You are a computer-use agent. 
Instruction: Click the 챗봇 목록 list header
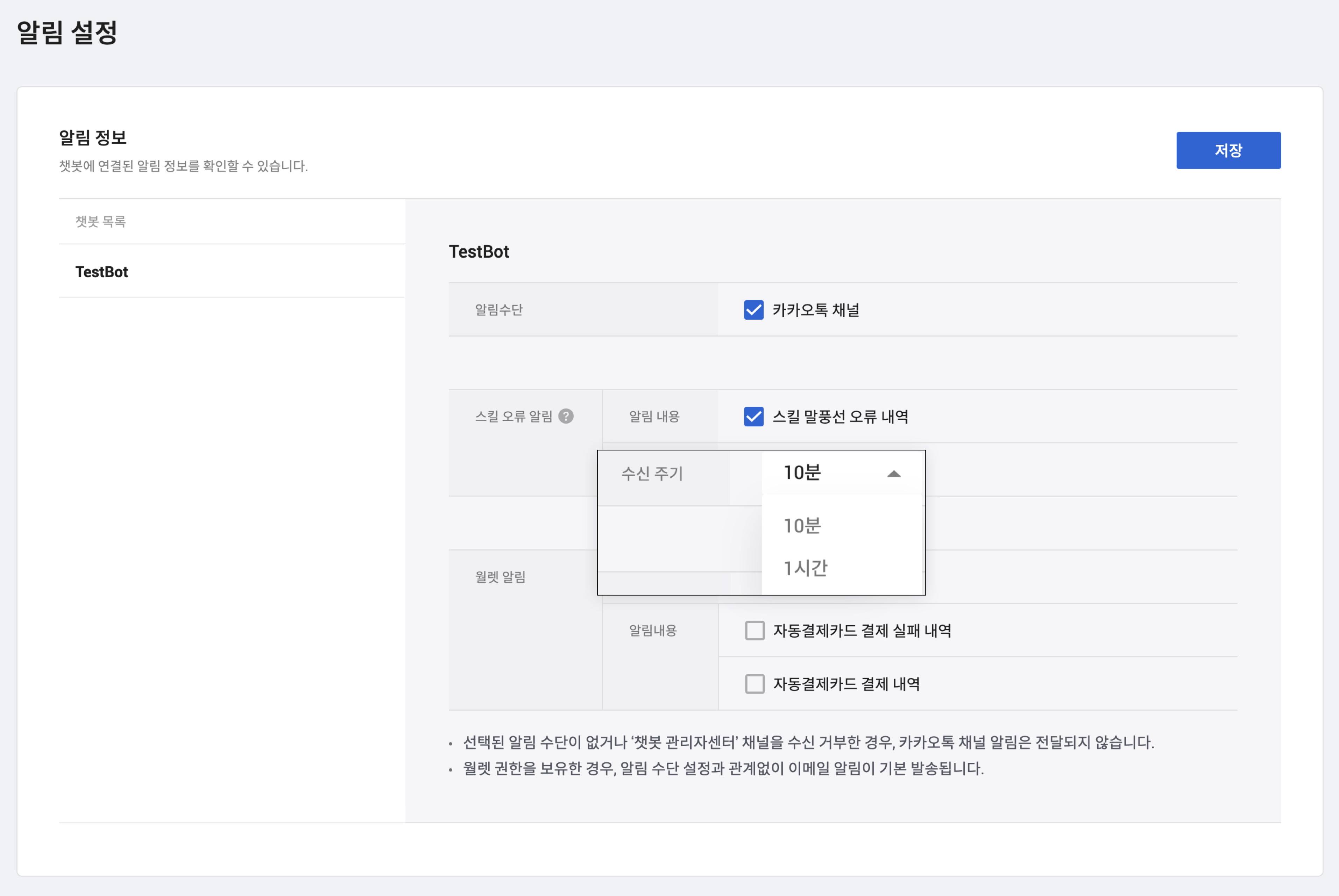pyautogui.click(x=101, y=222)
